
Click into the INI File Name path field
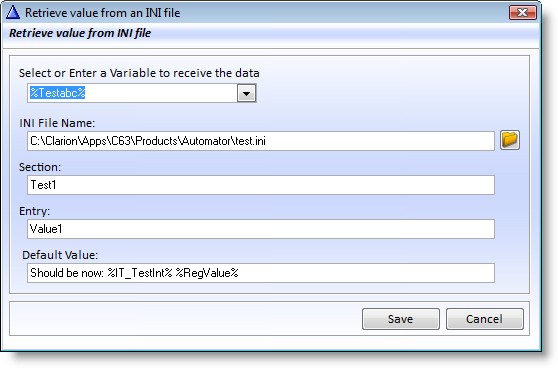coord(261,141)
